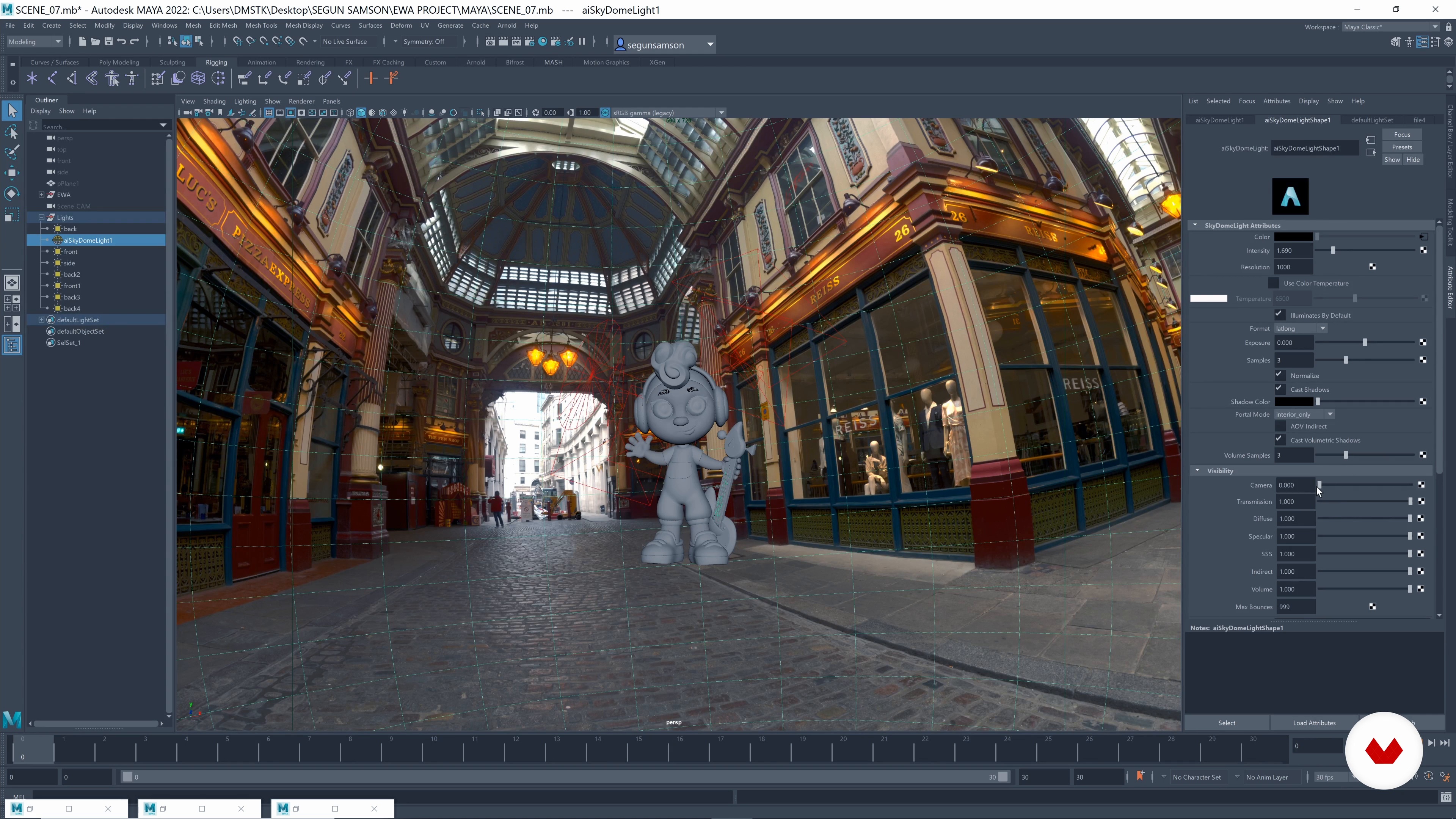The height and width of the screenshot is (819, 1456).
Task: Click the Pause render icon
Action: (x=582, y=41)
